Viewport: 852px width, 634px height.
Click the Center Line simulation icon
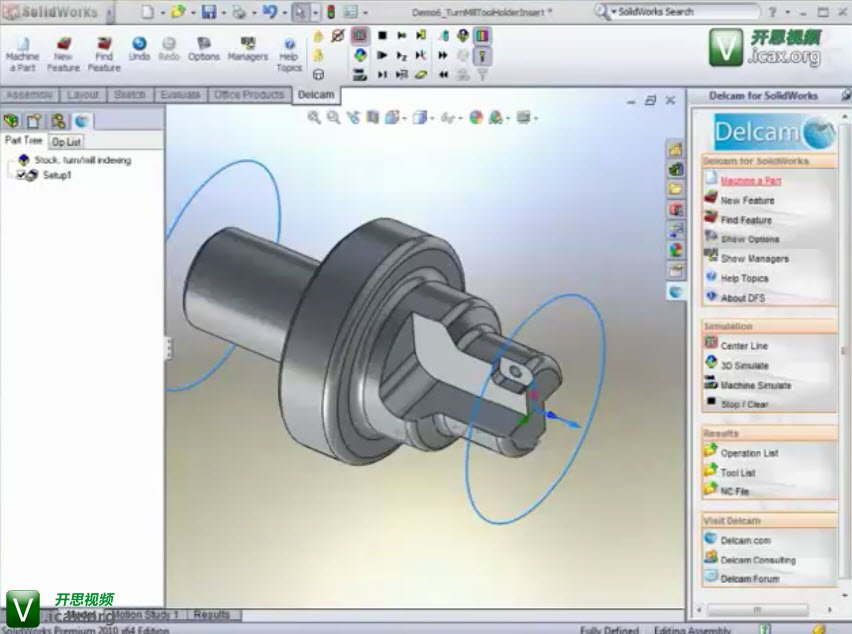coord(711,343)
